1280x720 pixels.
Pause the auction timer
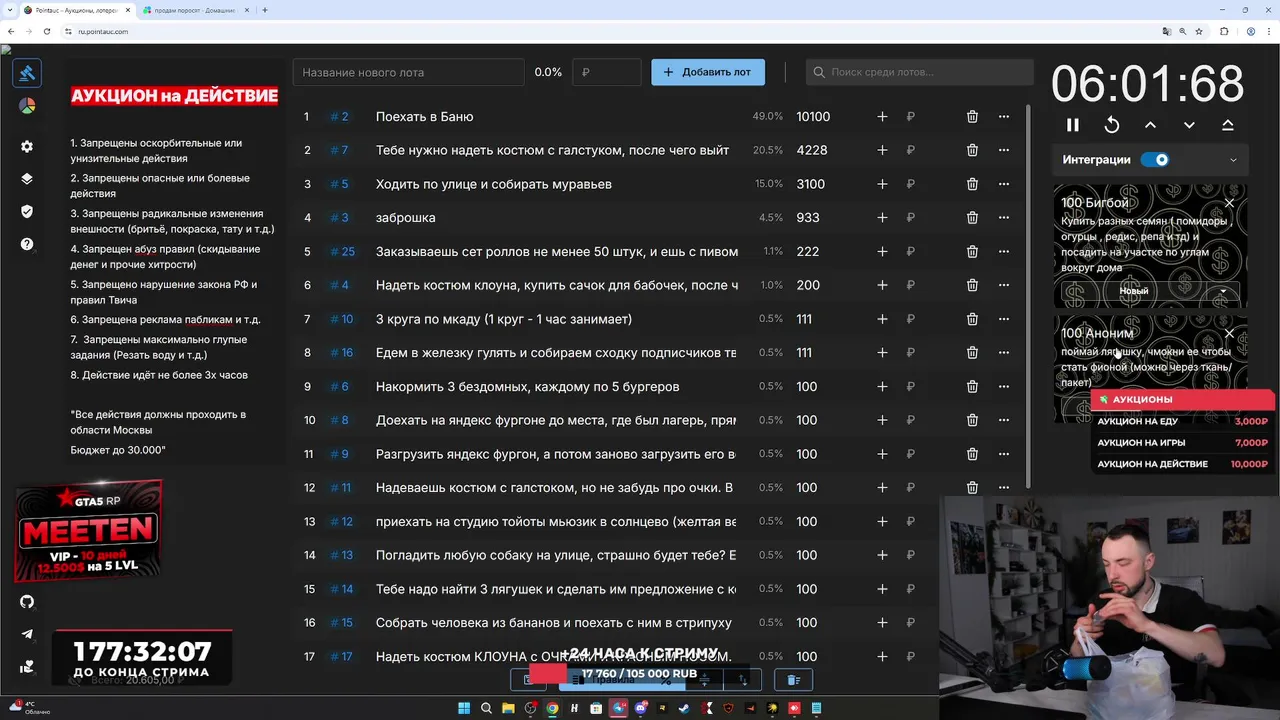[1073, 125]
